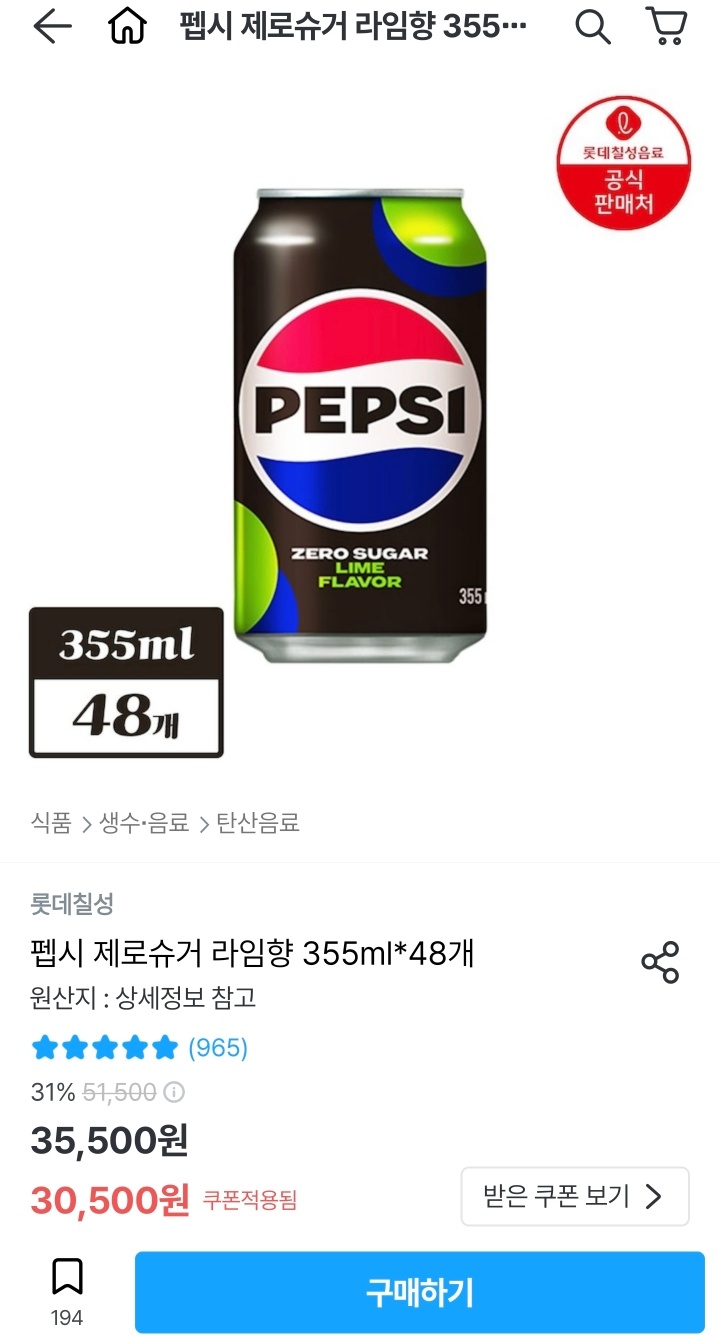The width and height of the screenshot is (720, 1339).
Task: Open the 롯데칠성 brand link
Action: [x=72, y=904]
